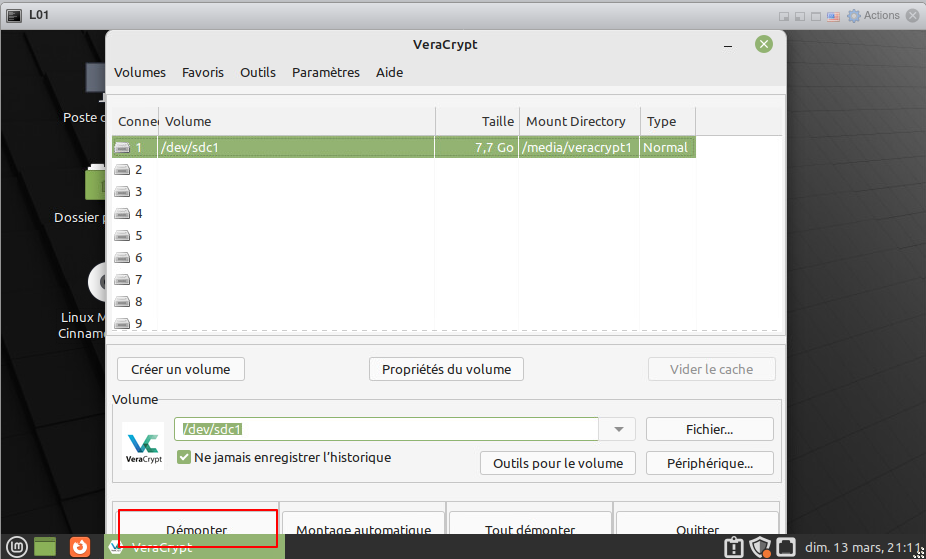Open the Outils pour le volume menu button
926x559 pixels.
point(557,463)
